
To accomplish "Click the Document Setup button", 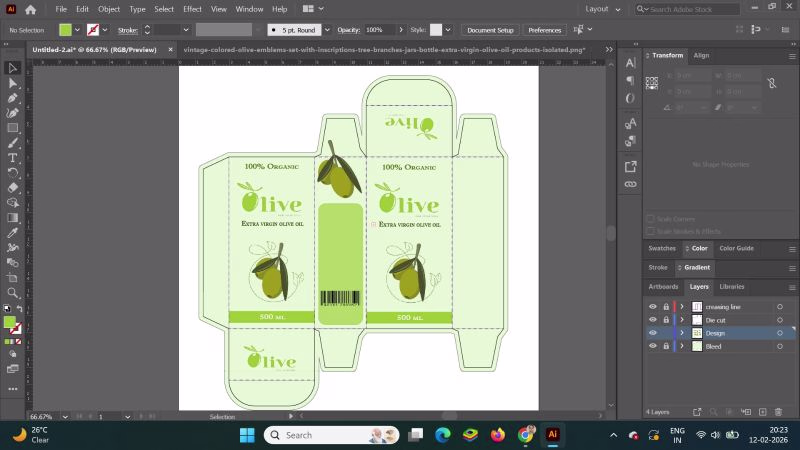I will (x=490, y=30).
